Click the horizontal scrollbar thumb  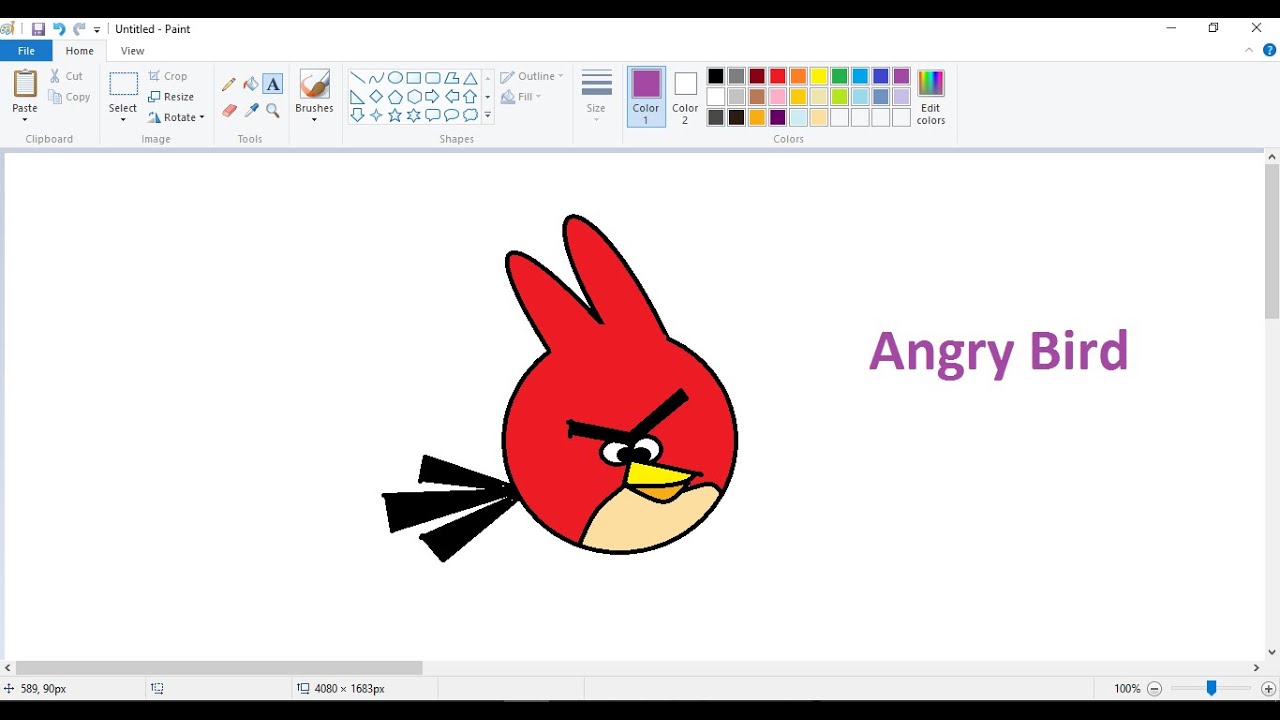coord(219,668)
